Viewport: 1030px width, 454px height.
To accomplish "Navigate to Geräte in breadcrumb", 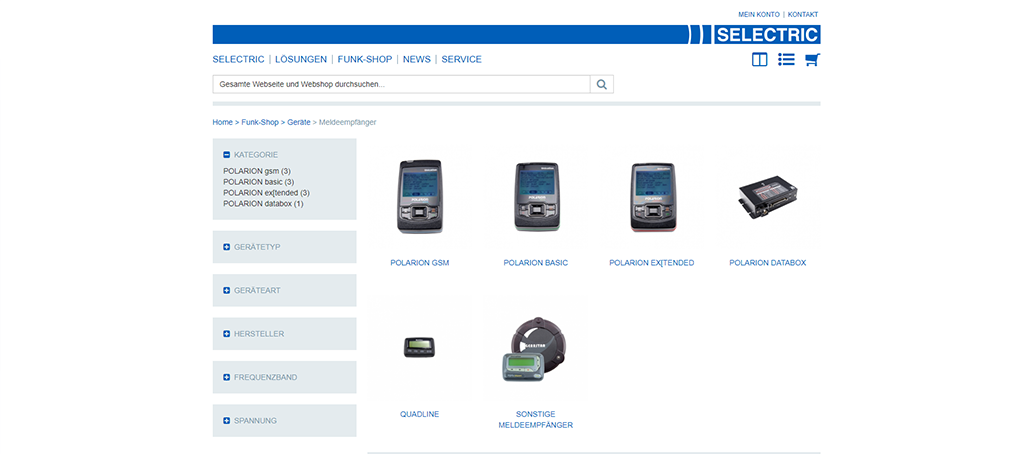I will 298,122.
